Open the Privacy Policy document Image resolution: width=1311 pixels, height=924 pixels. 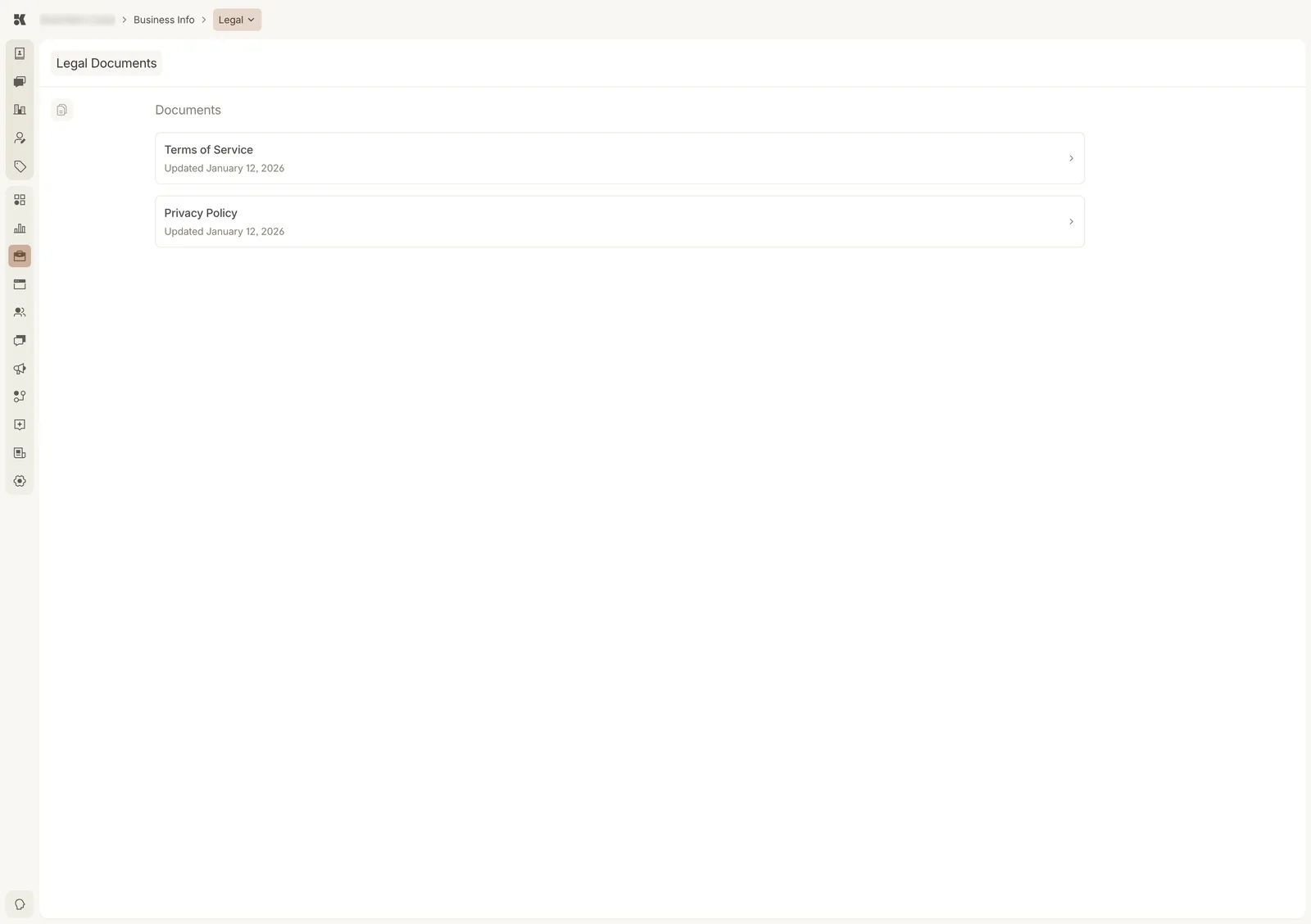click(x=619, y=221)
